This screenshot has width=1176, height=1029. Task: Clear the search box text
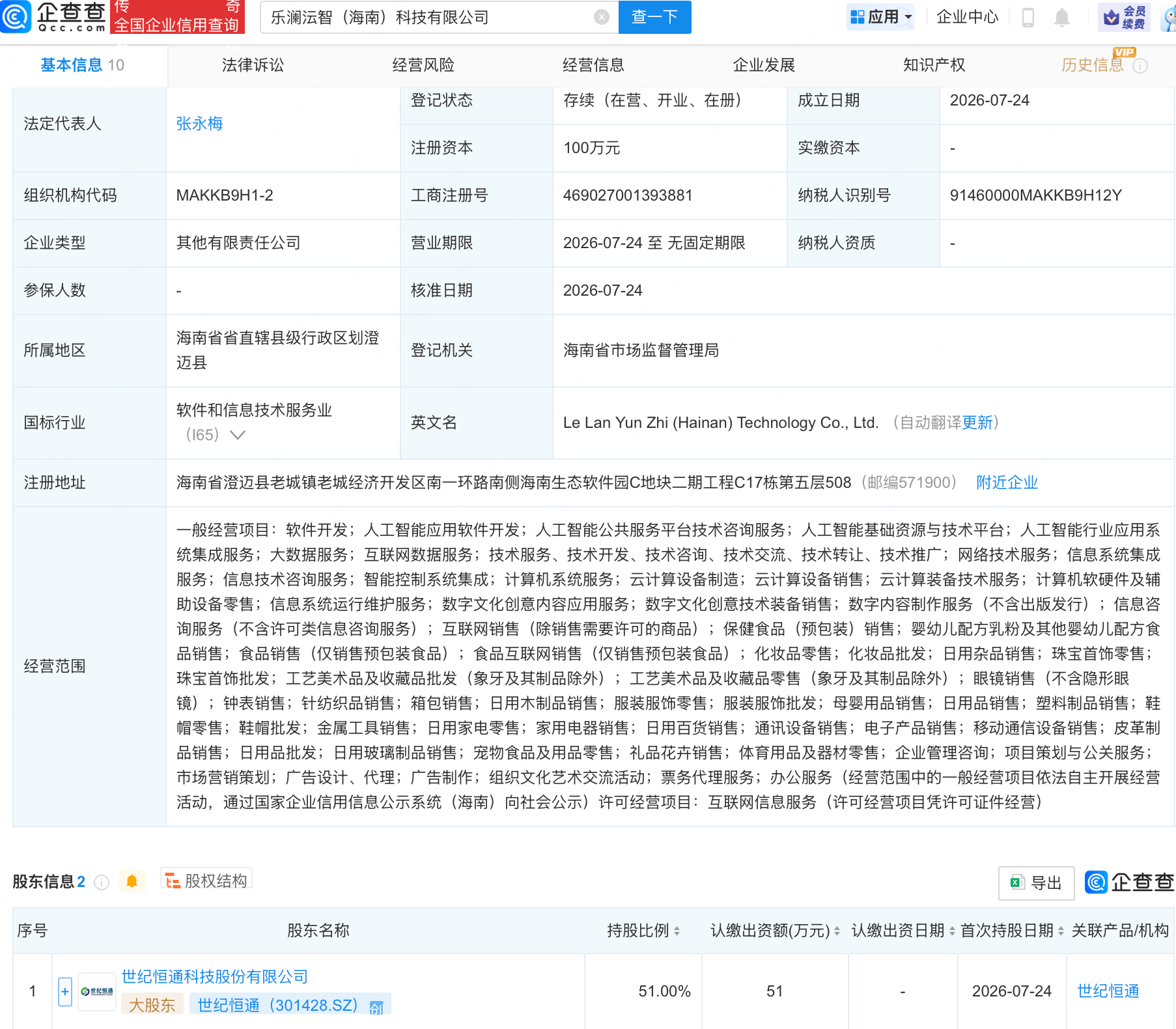pyautogui.click(x=602, y=17)
